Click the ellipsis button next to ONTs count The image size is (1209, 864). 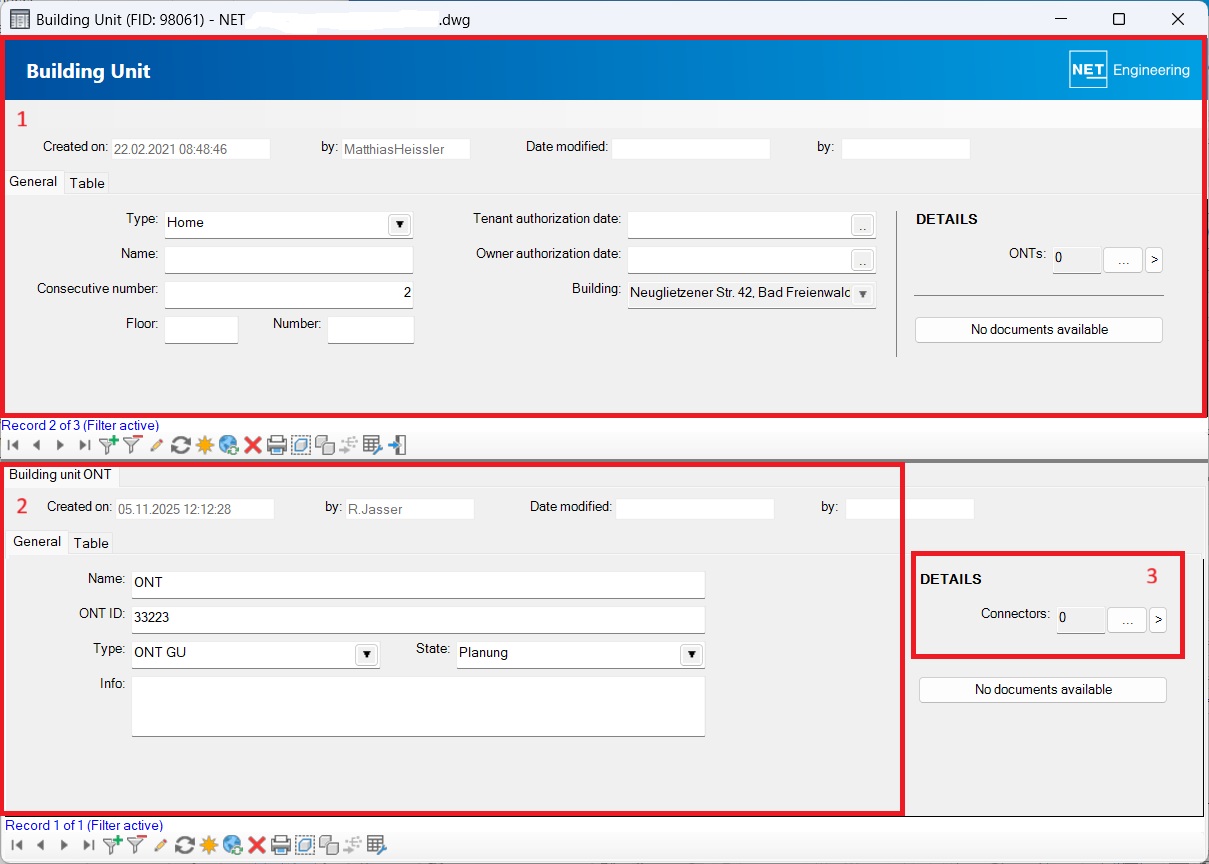point(1122,260)
